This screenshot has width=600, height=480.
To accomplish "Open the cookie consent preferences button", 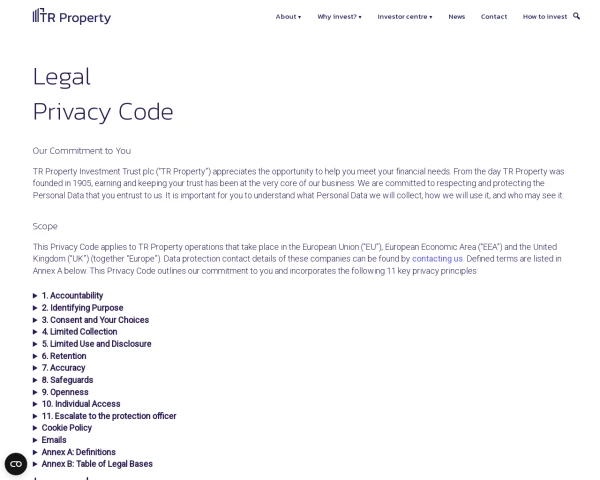I will (x=16, y=464).
